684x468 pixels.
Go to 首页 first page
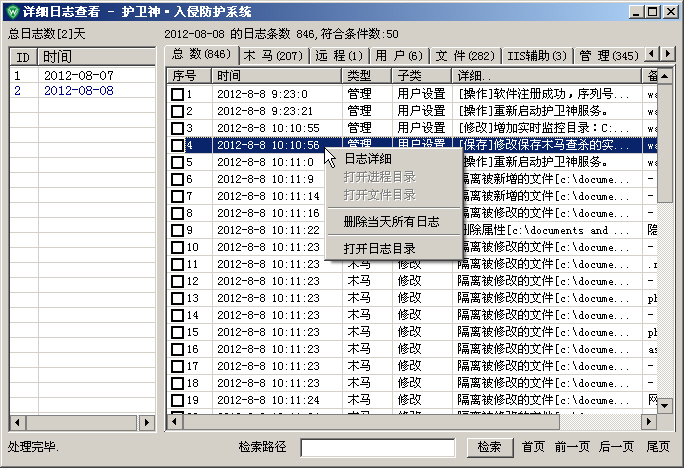tap(534, 447)
